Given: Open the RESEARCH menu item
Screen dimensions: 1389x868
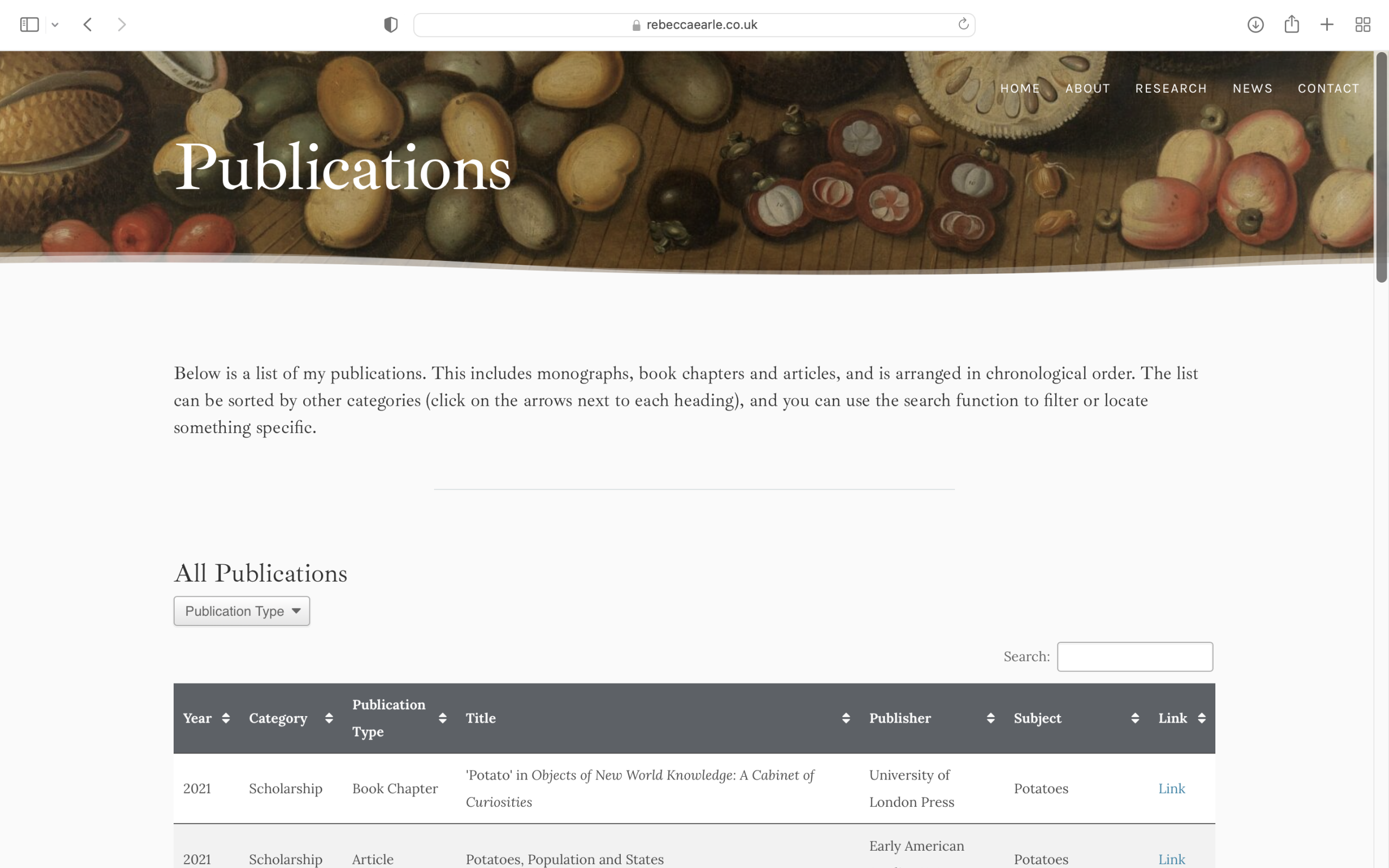Looking at the screenshot, I should (x=1171, y=88).
